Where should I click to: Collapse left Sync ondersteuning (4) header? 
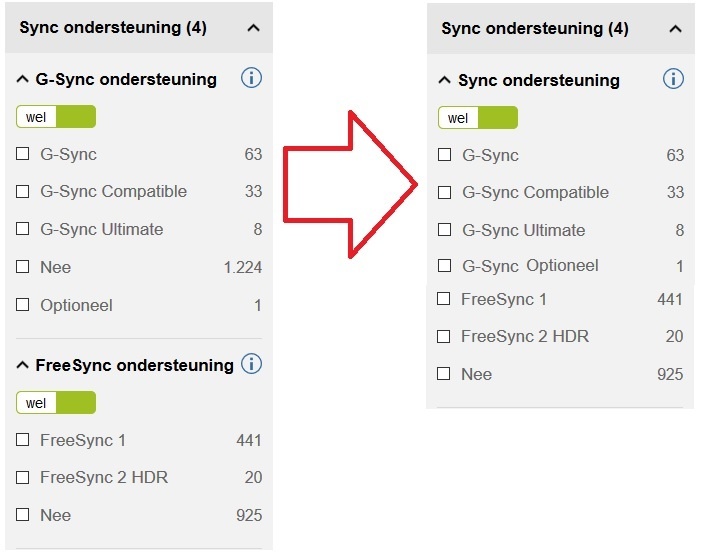pos(253,28)
